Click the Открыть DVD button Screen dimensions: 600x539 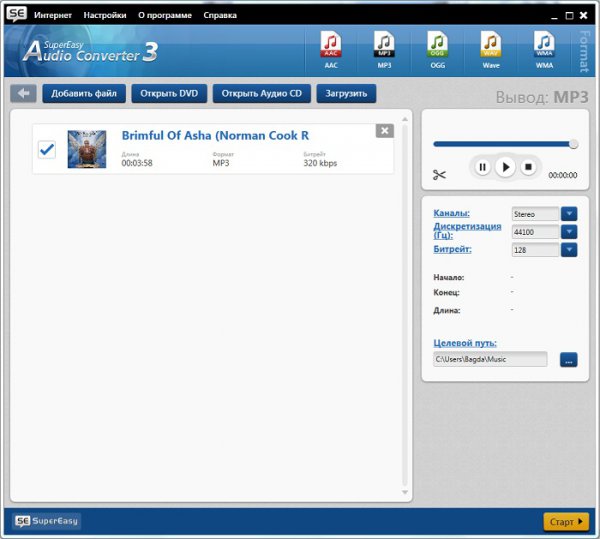(169, 93)
